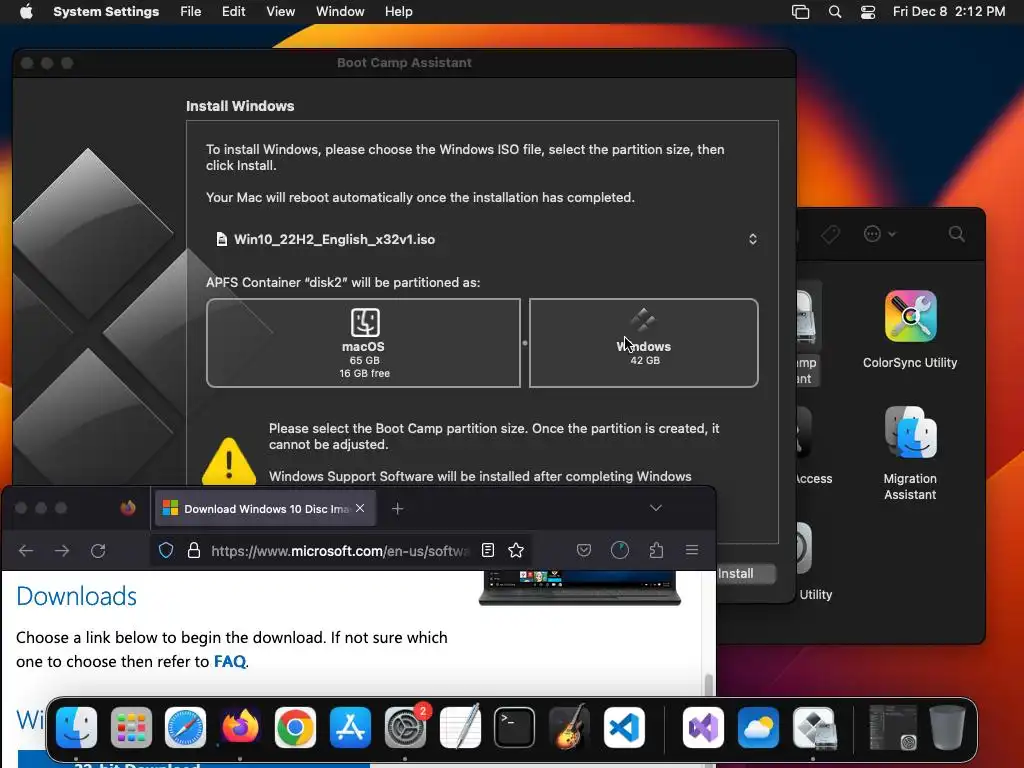Click the Firefox circular toolbar indicator icon
1024x768 pixels.
(620, 551)
